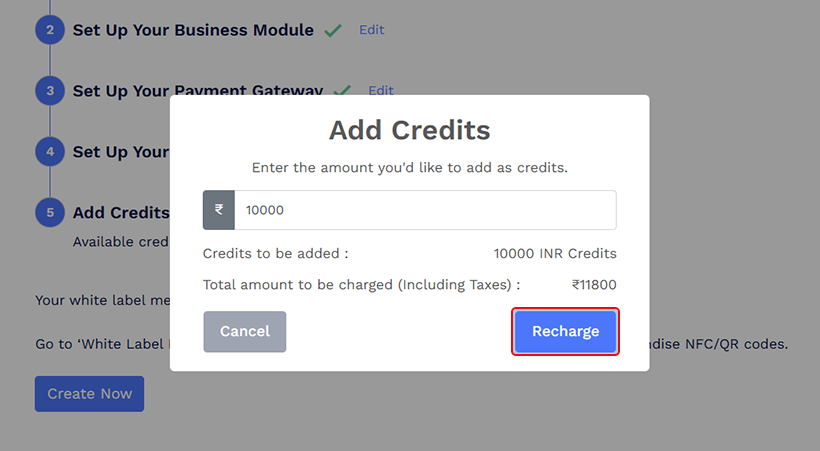Click the step 4 number circle
820x451 pixels.
click(50, 152)
